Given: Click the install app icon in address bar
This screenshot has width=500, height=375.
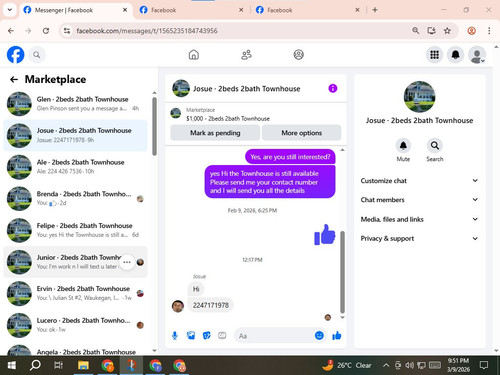Looking at the screenshot, I should 431,31.
